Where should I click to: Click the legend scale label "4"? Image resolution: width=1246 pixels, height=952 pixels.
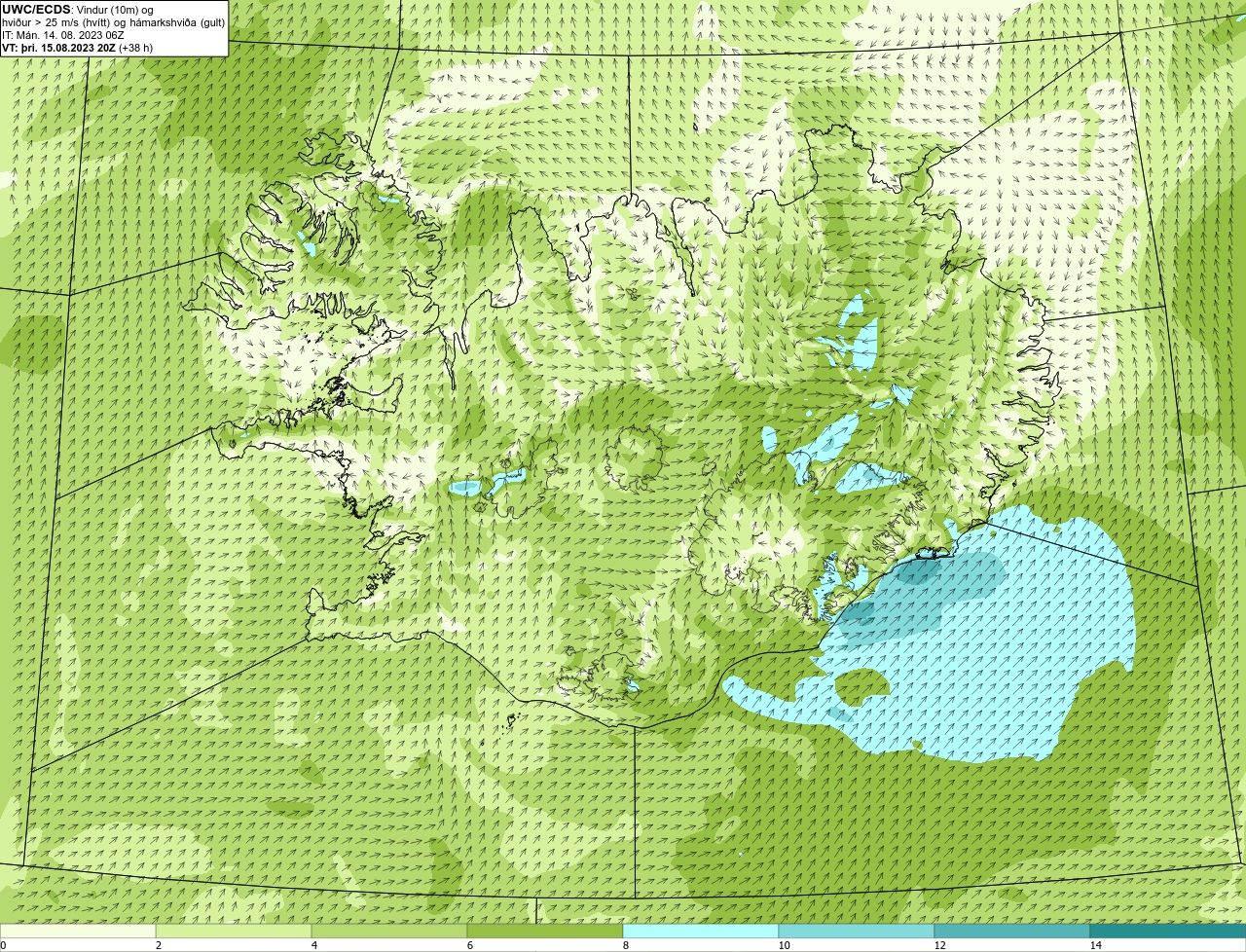(x=313, y=945)
